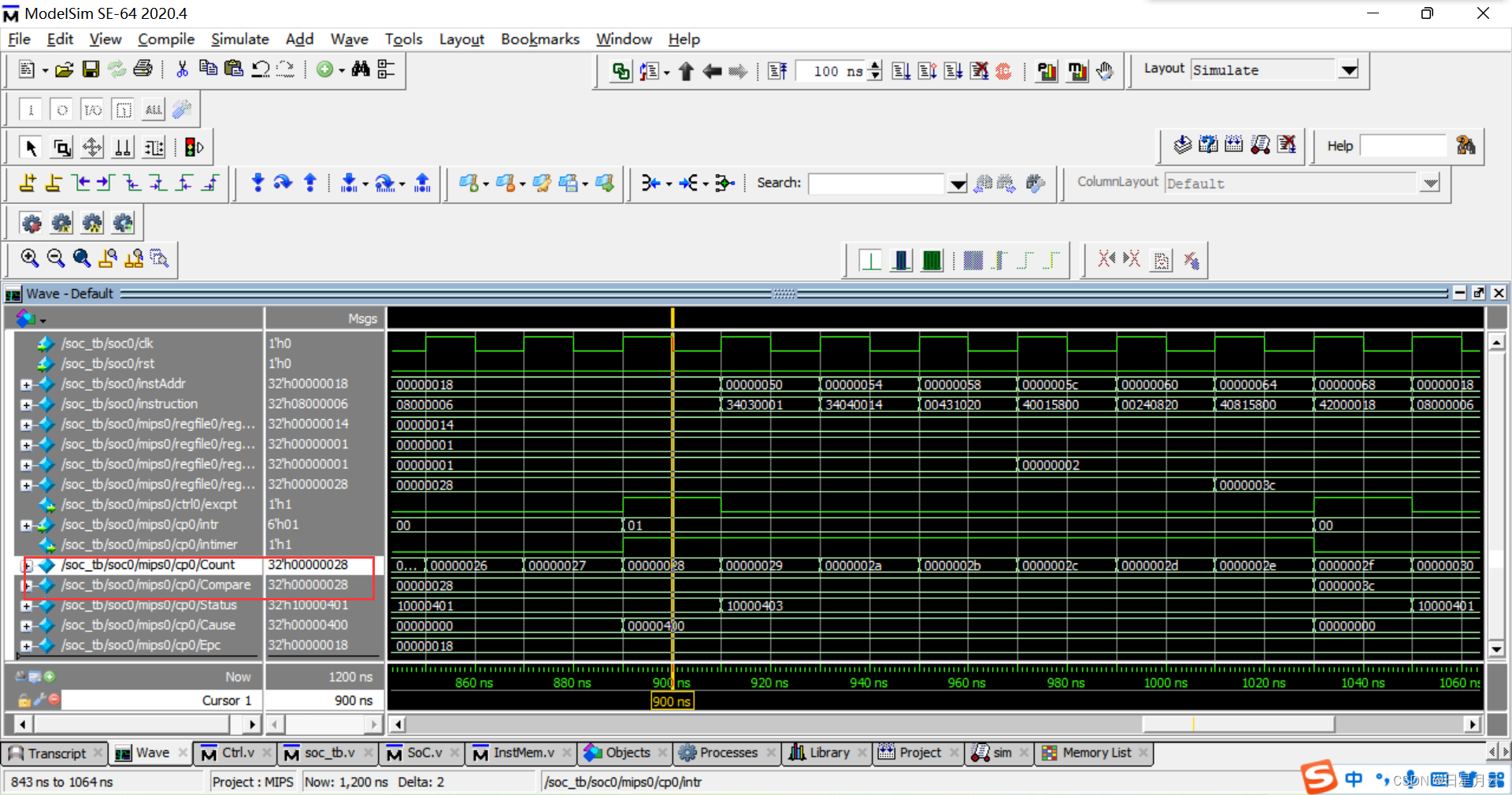
Task: Close the Wave tab
Action: [x=182, y=752]
